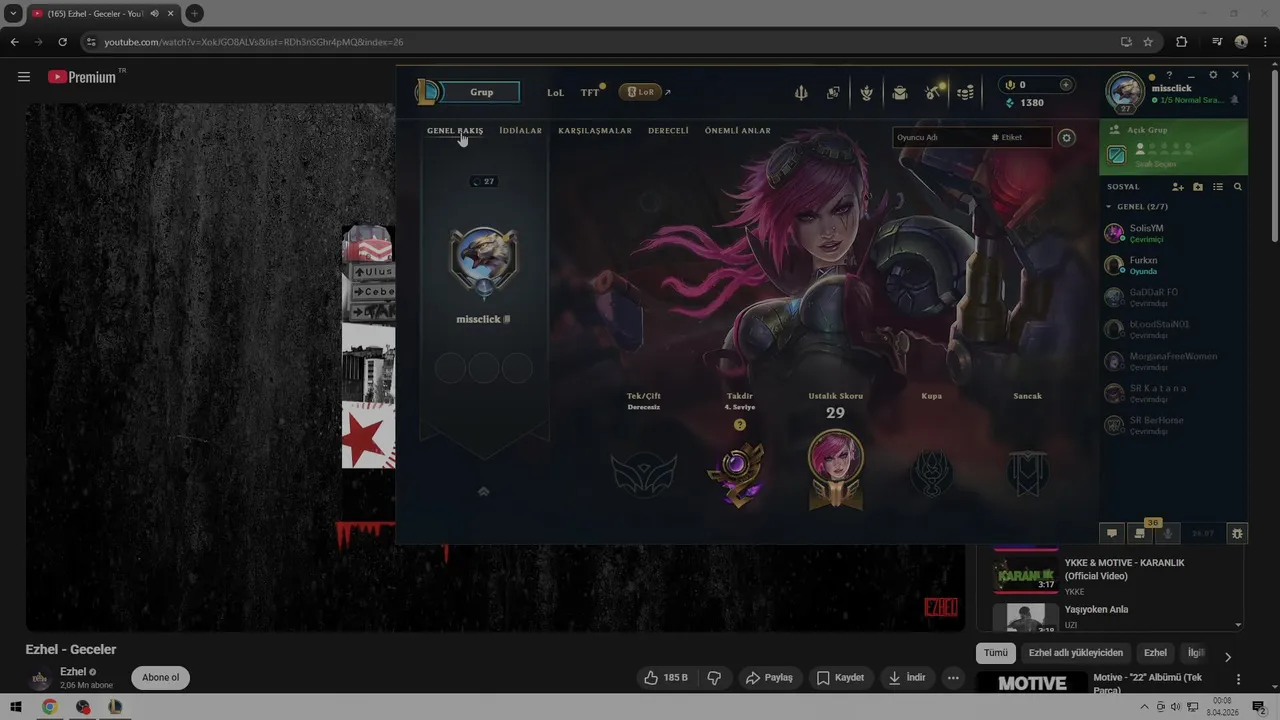Click the Grup lobby button
This screenshot has height=720, width=1280.
tap(482, 92)
